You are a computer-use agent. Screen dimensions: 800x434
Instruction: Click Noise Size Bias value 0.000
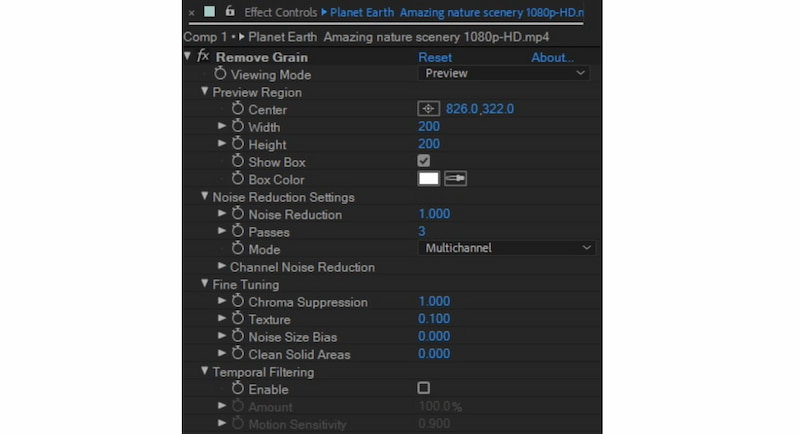[434, 336]
